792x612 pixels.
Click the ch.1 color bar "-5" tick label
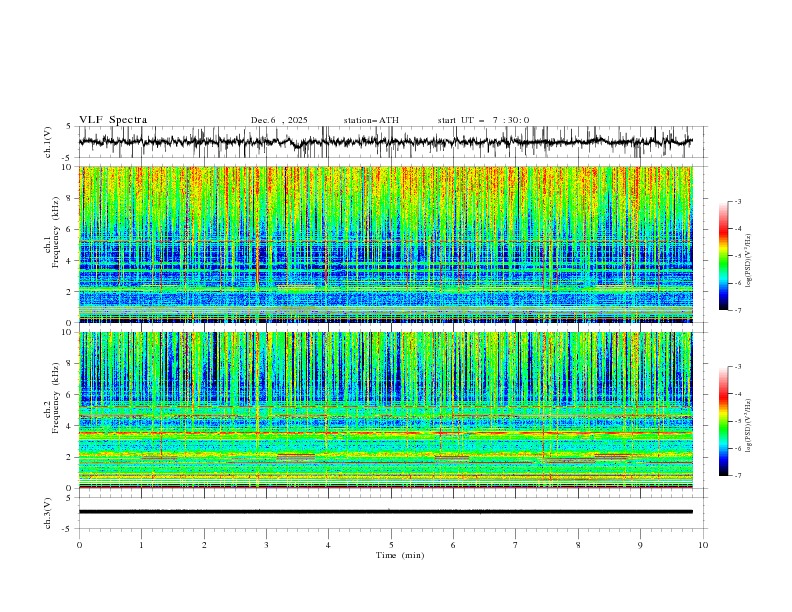737,256
